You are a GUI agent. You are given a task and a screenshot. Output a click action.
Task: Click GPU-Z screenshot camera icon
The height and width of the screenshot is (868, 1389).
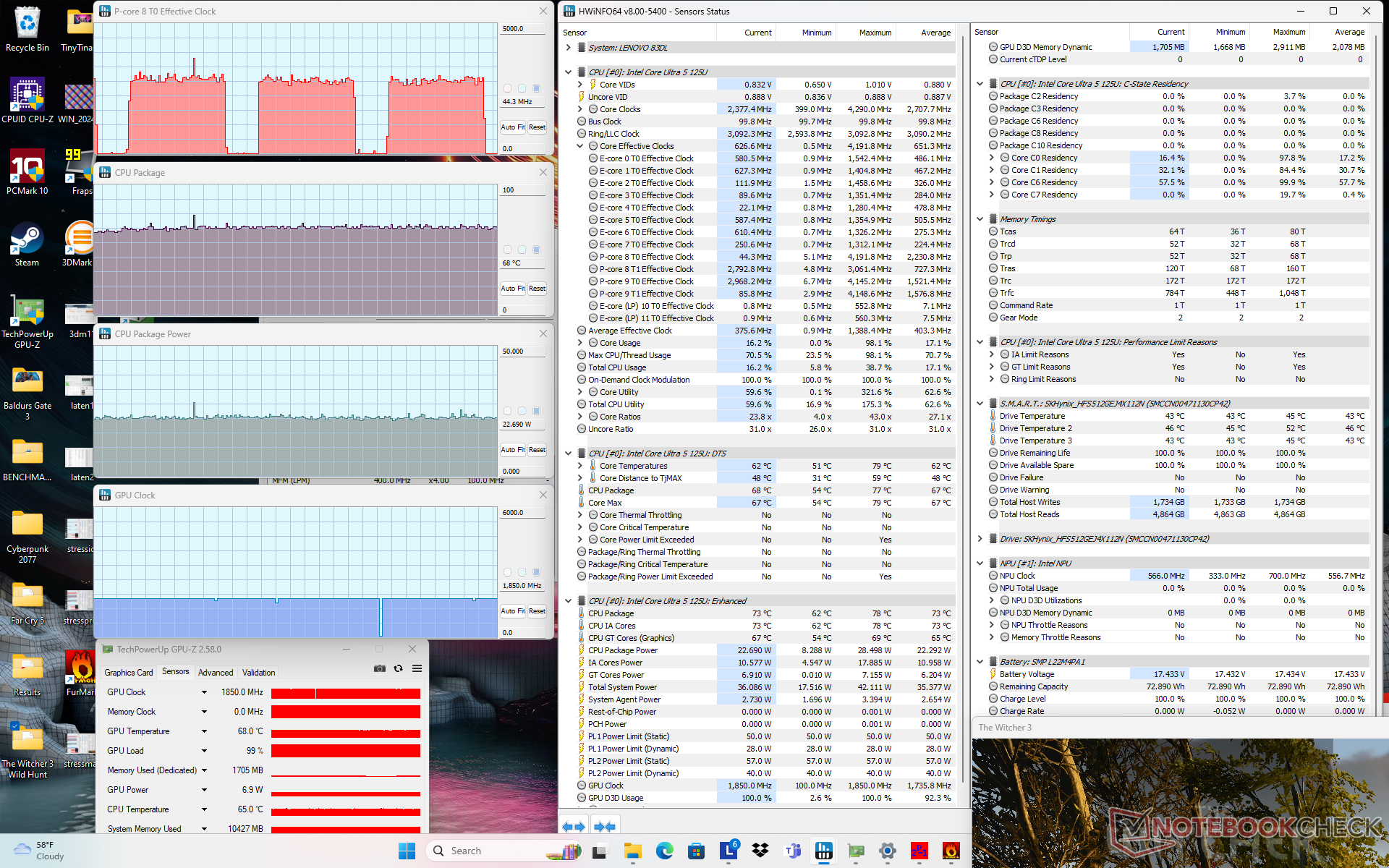pyautogui.click(x=379, y=669)
